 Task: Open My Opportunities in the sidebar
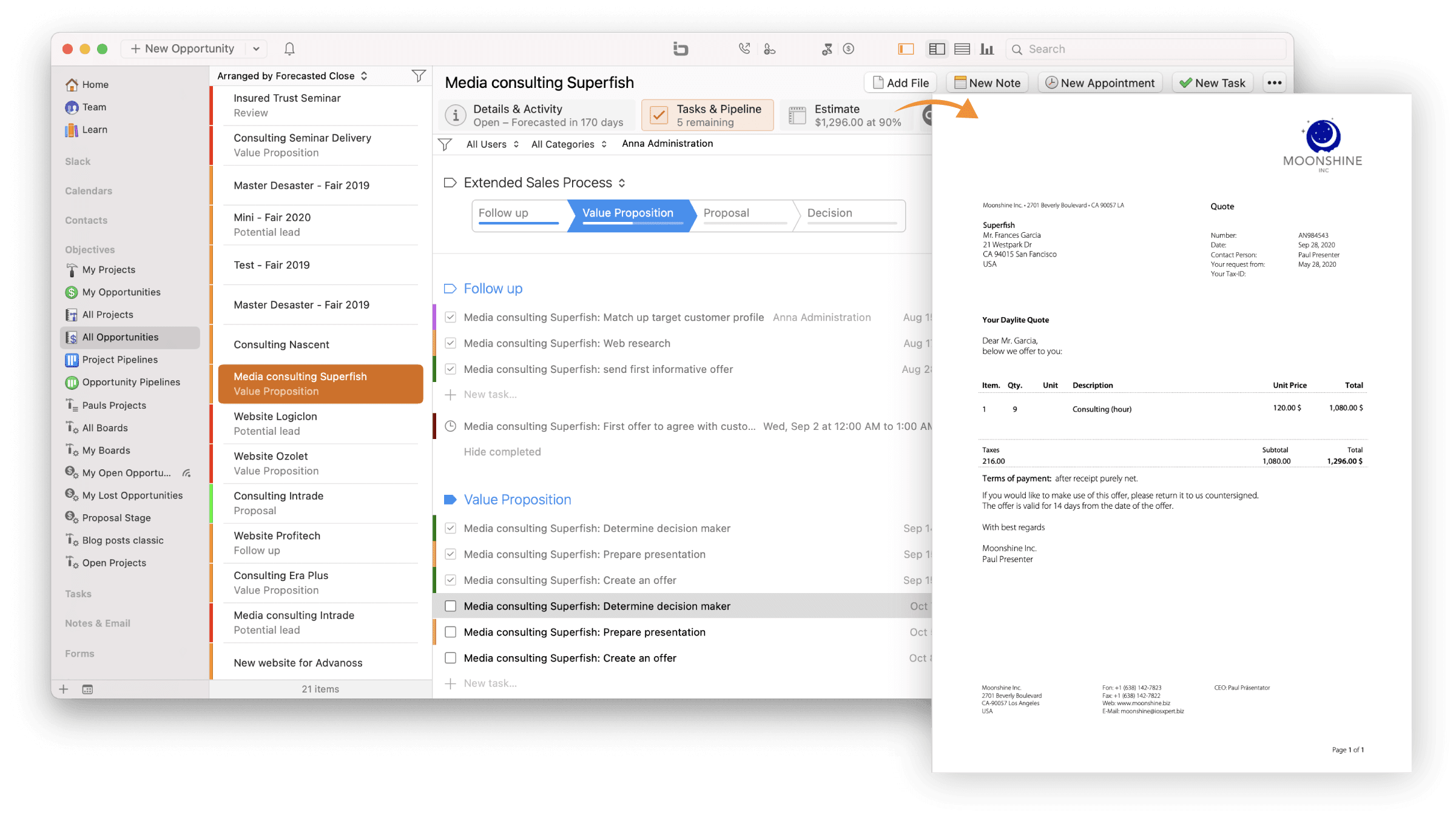click(113, 292)
